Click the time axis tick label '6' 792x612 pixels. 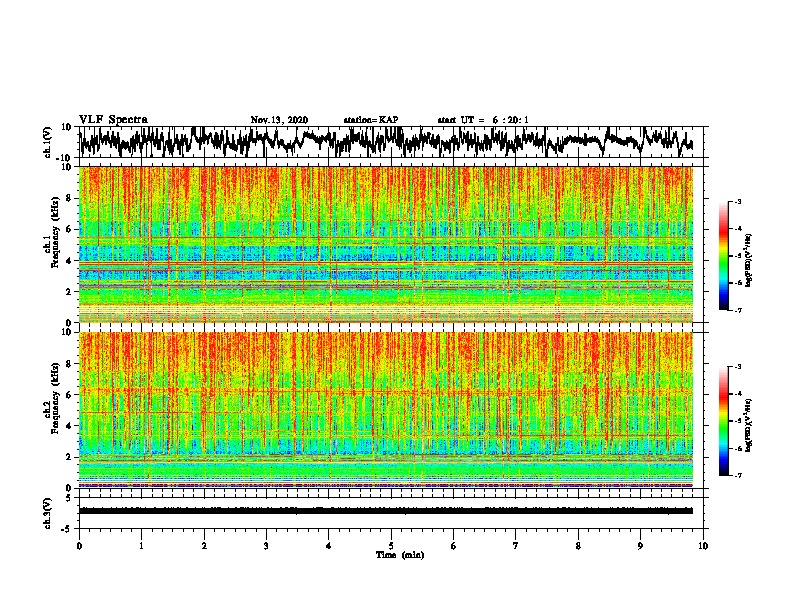click(x=454, y=546)
